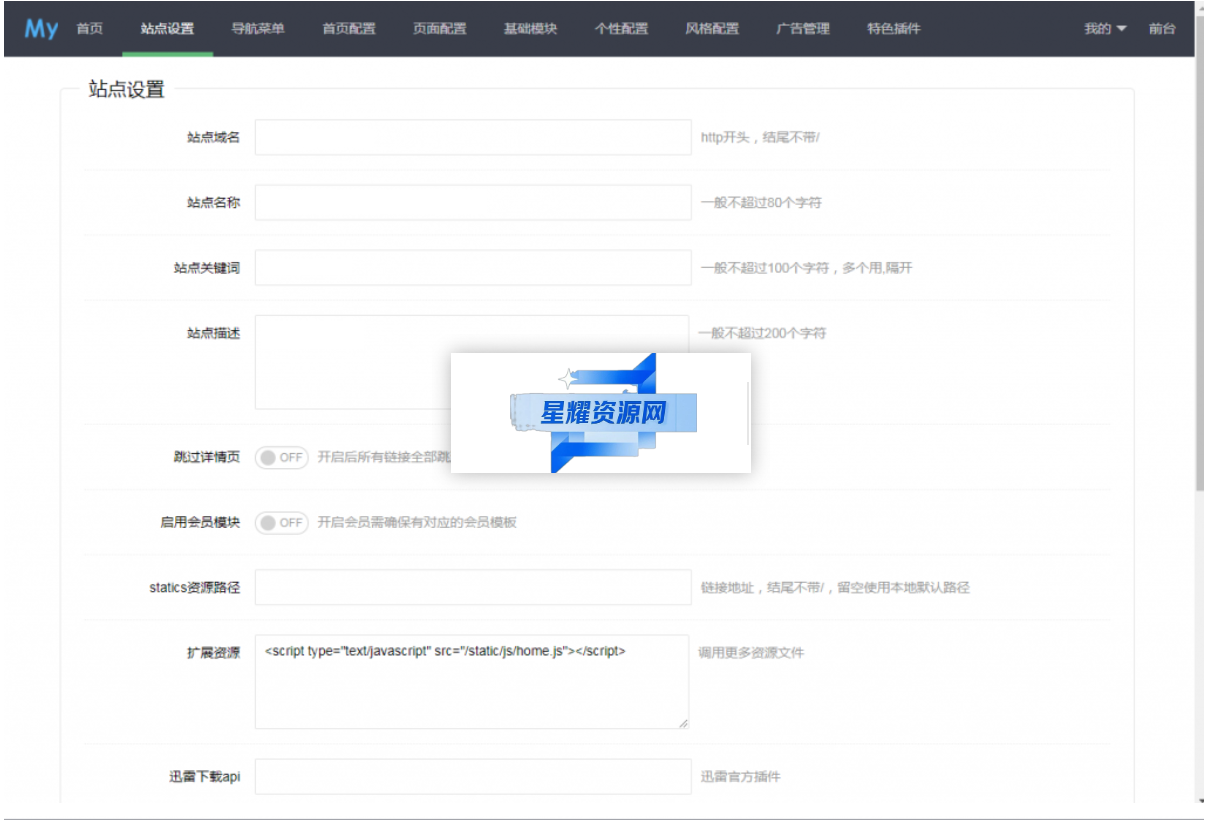Click the 迅雷下载api field label
This screenshot has height=820, width=1207.
205,776
